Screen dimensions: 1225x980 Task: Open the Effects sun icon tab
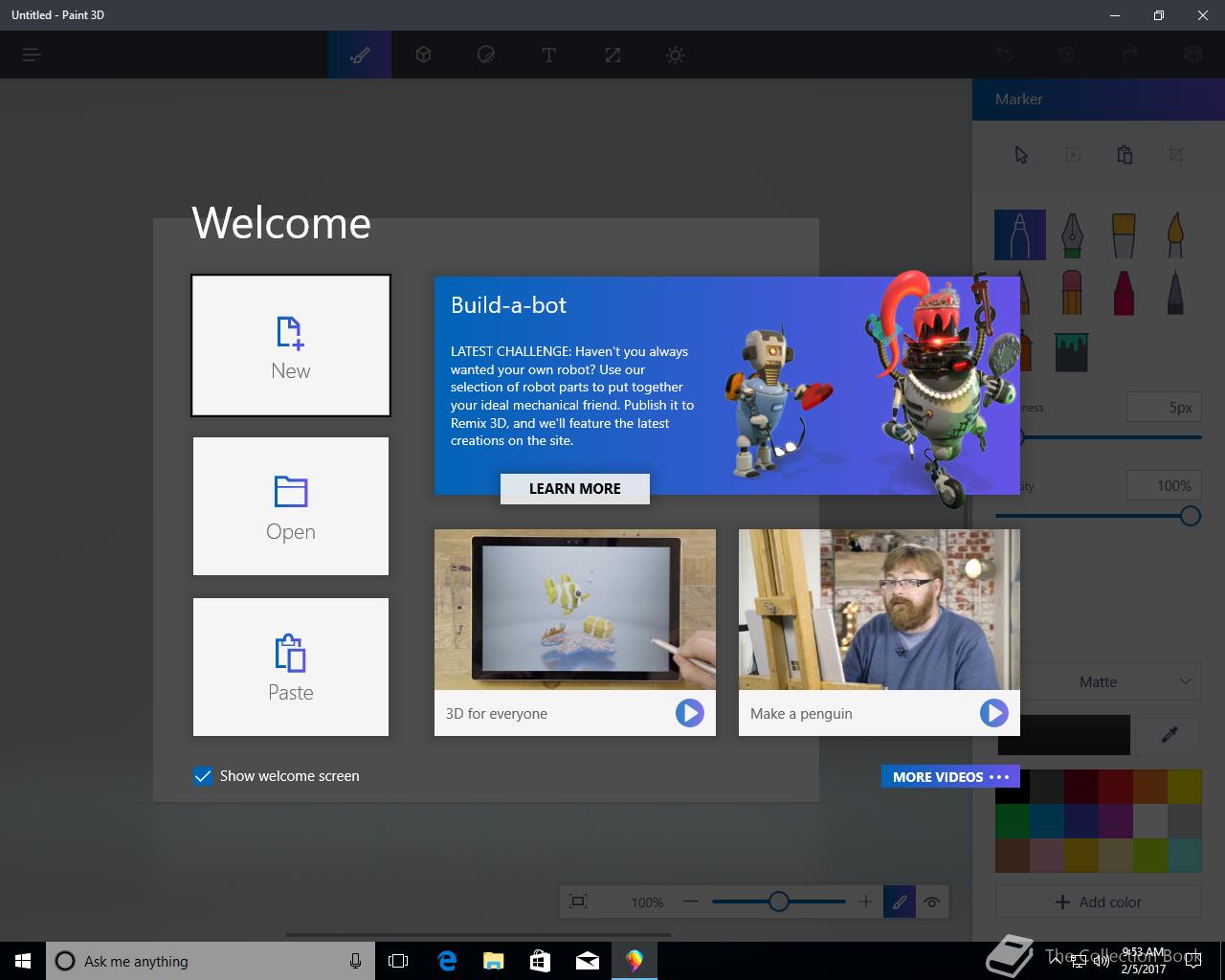tap(676, 55)
